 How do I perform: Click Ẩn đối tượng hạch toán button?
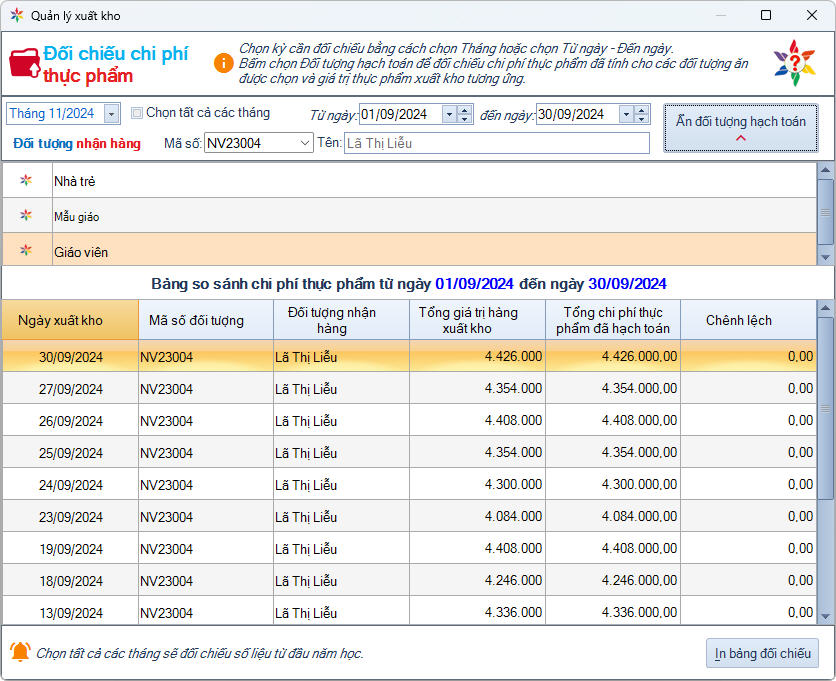[740, 128]
